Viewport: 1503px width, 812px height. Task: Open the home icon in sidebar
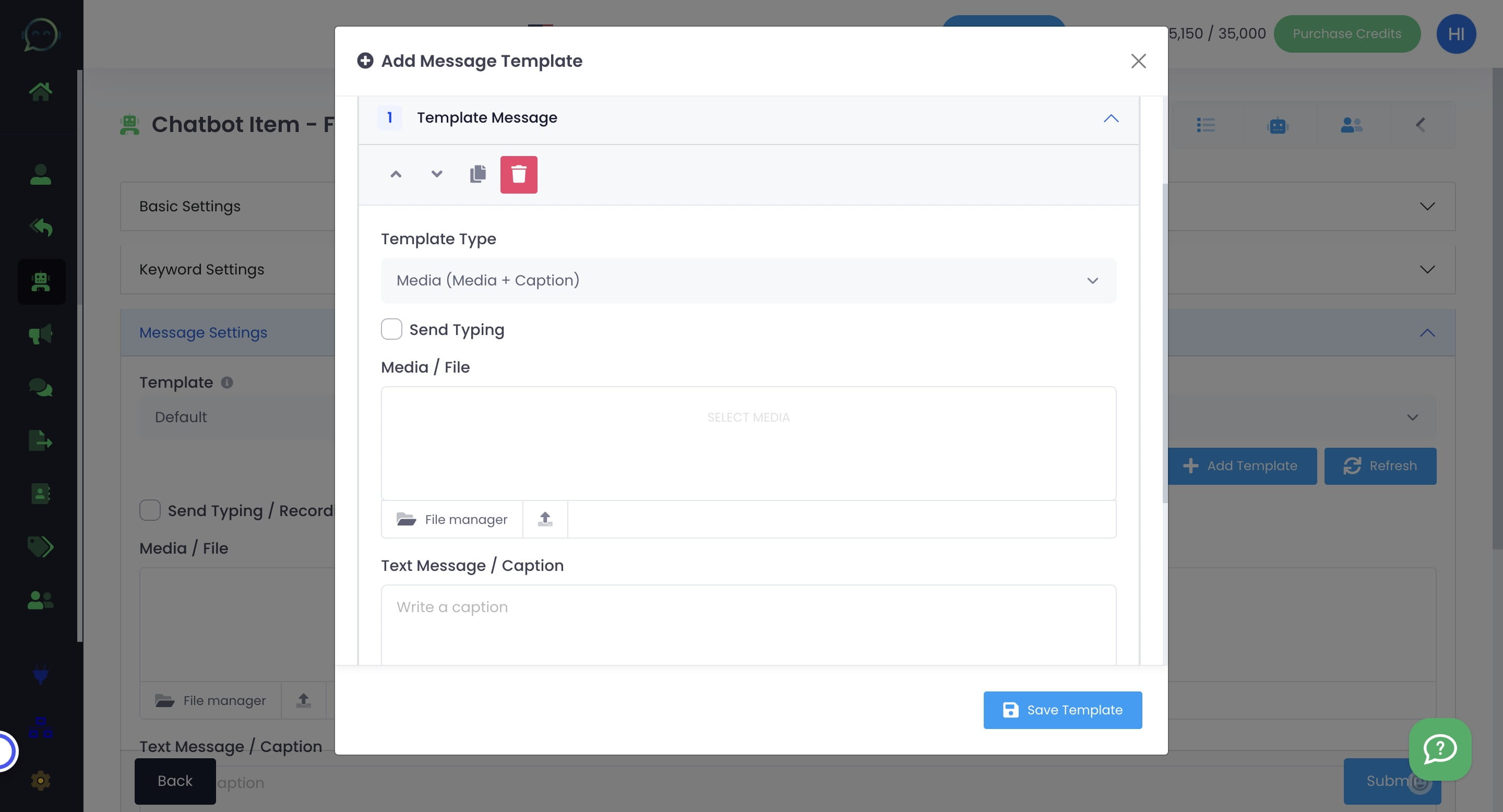[40, 91]
